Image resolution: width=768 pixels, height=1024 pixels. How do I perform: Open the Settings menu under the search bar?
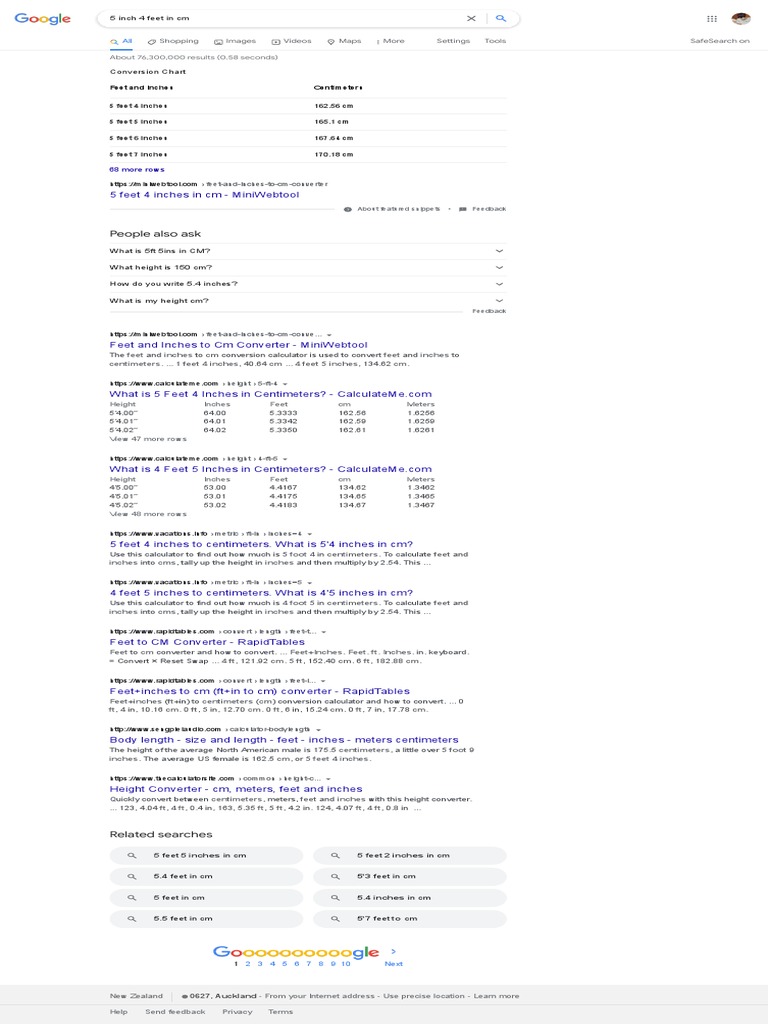pos(453,41)
